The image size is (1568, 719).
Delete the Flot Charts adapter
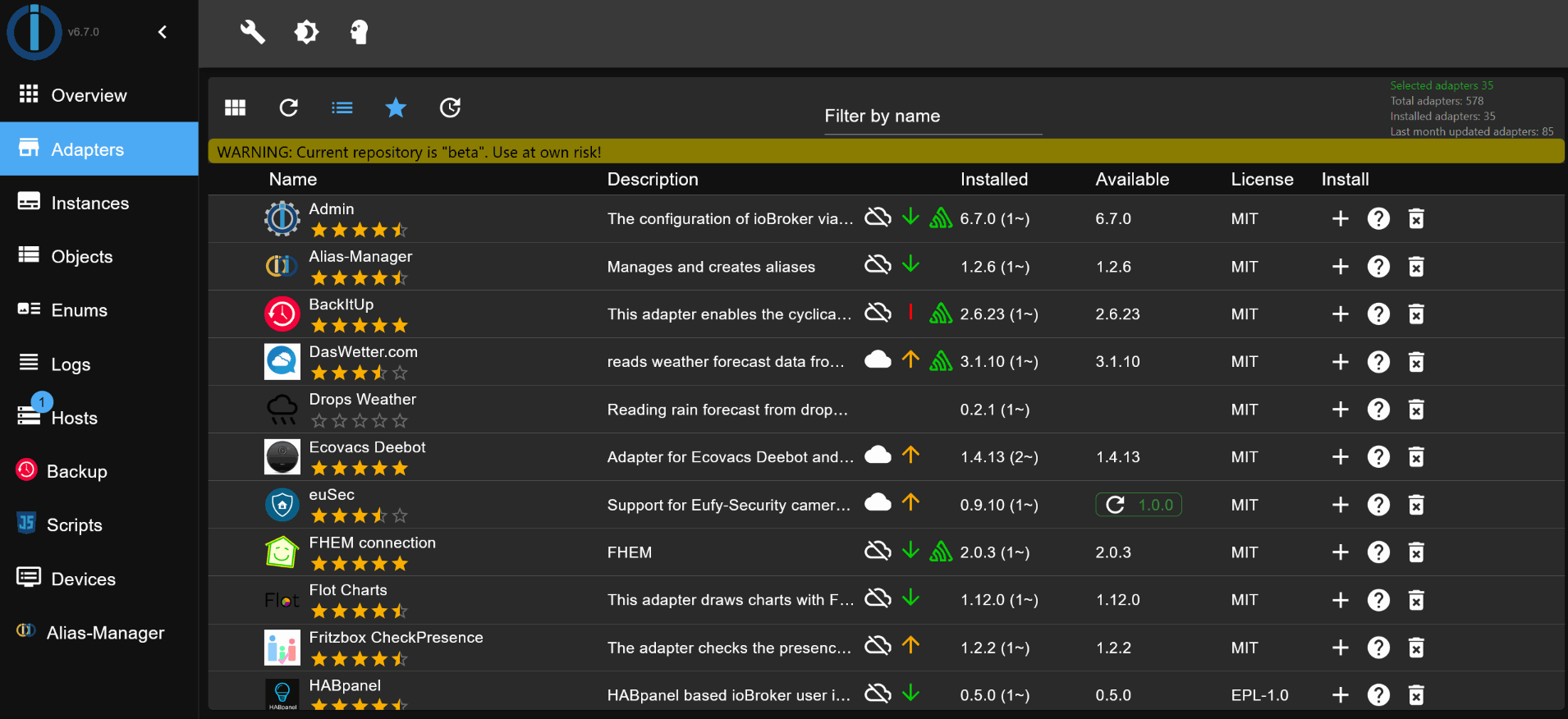[x=1416, y=600]
